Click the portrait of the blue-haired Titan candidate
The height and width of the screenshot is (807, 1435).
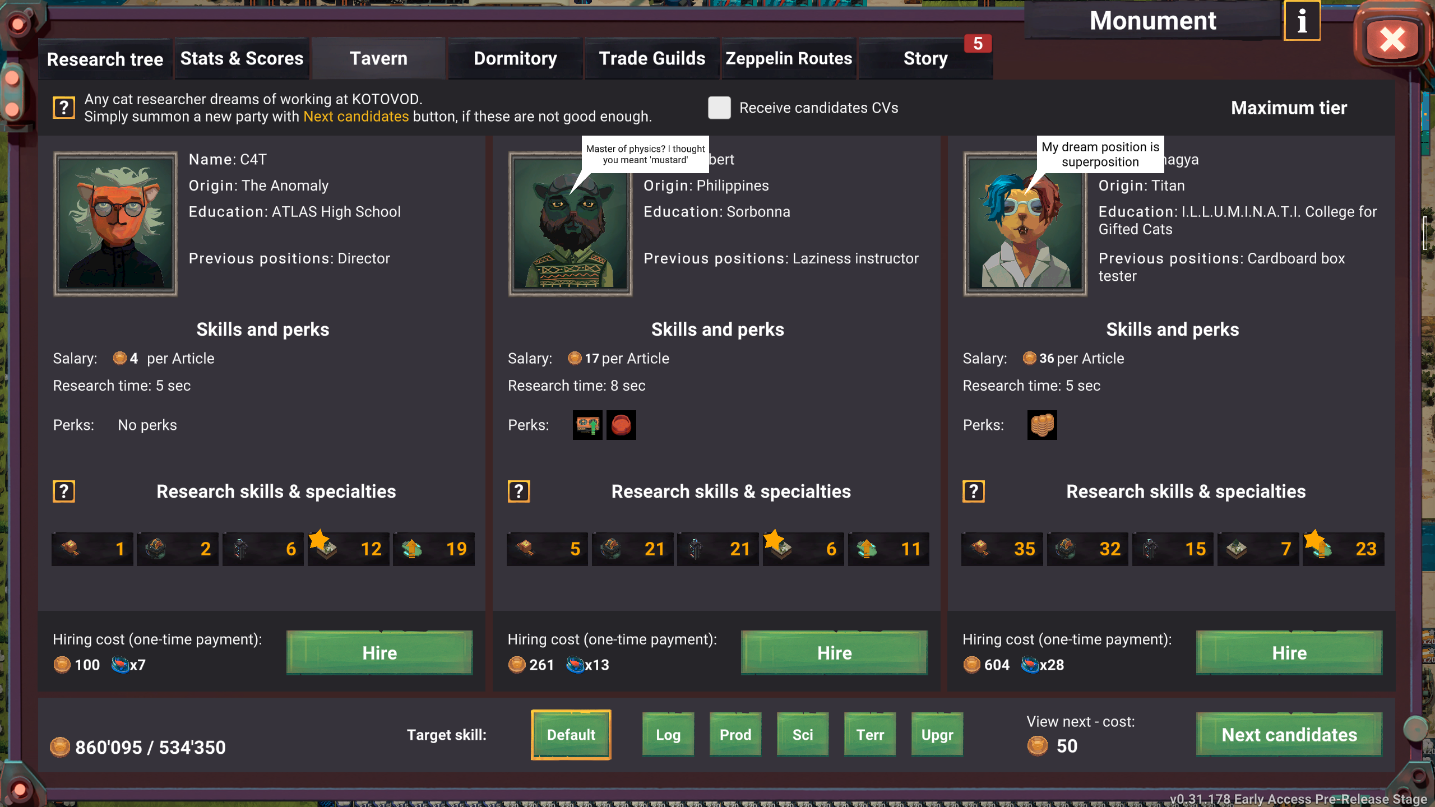pyautogui.click(x=1025, y=224)
